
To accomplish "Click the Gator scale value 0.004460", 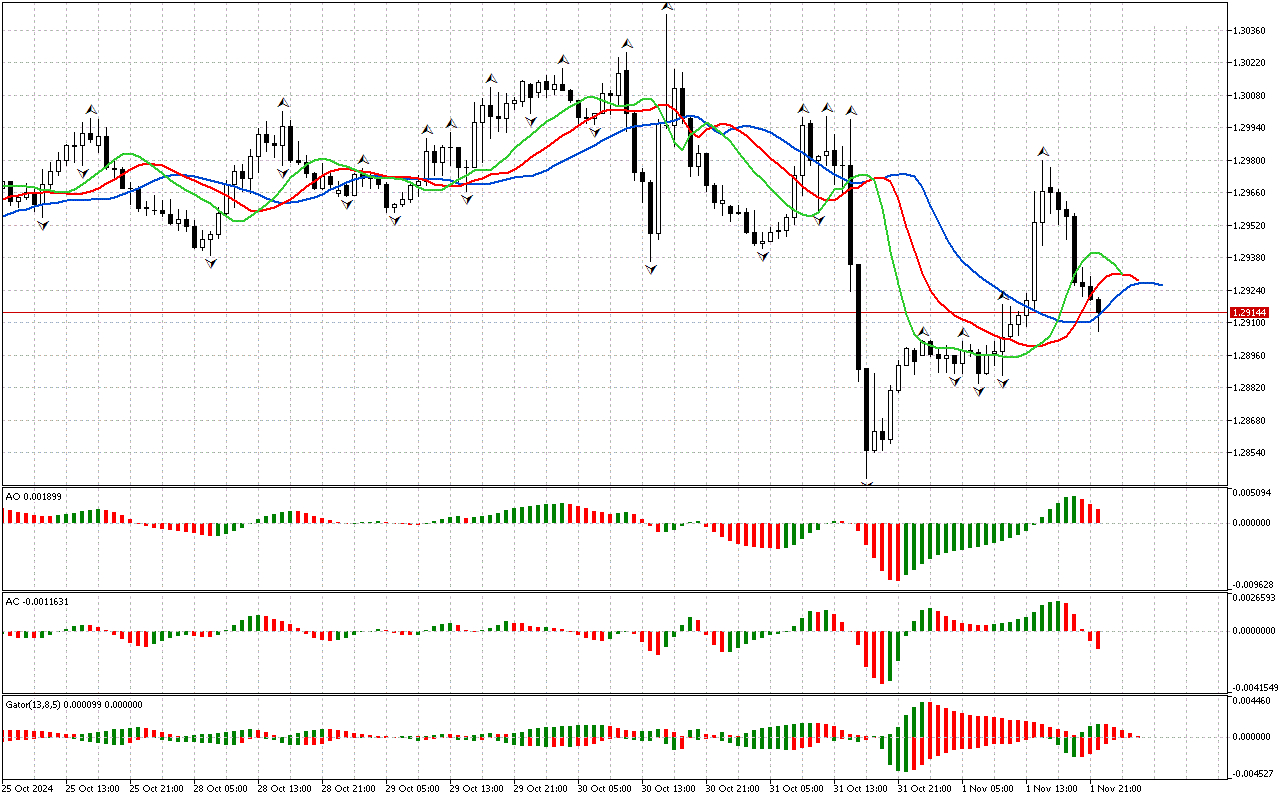I will (1251, 702).
